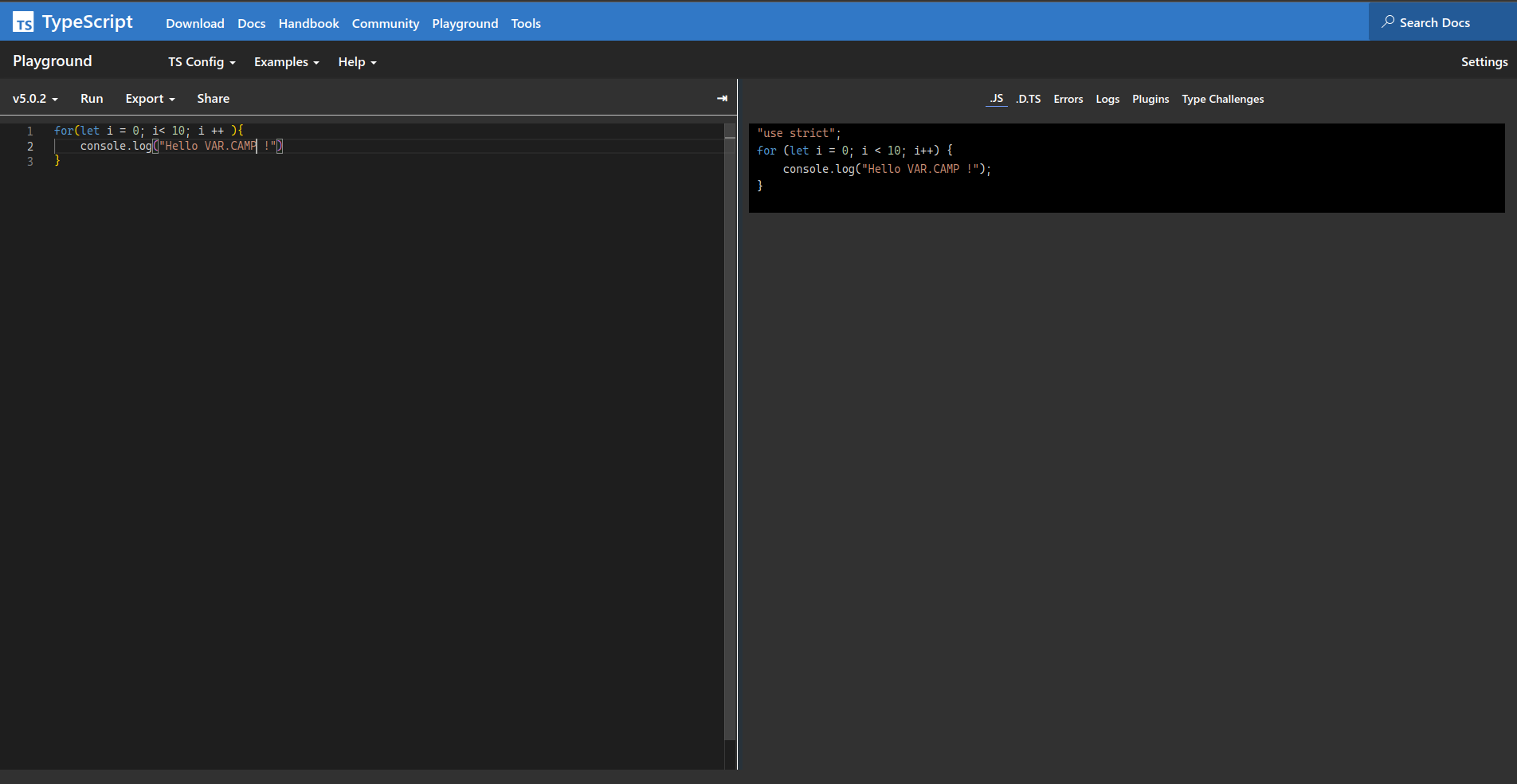Open the Playground link in the header
This screenshot has width=1517, height=784.
[465, 23]
